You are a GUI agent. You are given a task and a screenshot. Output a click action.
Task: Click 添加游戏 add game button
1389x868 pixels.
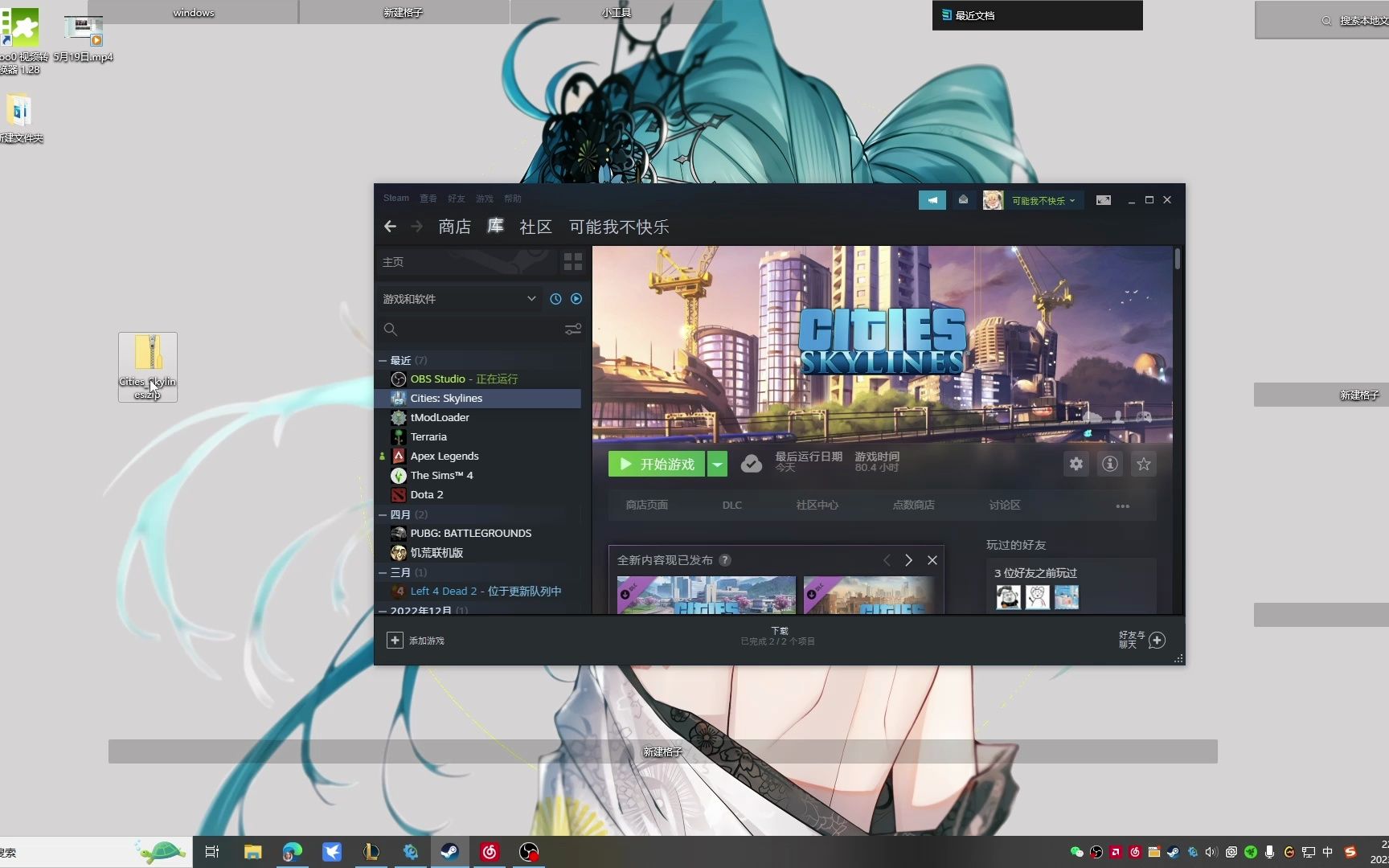416,641
